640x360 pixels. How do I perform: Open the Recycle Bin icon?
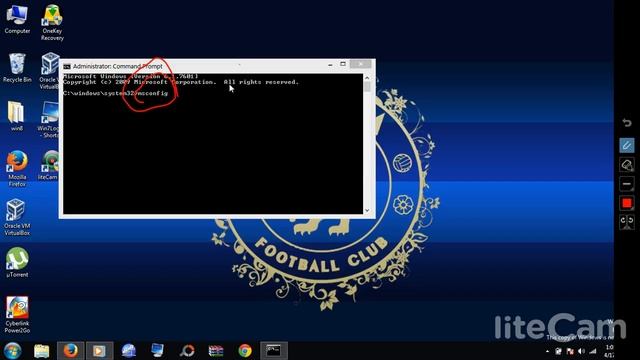[x=17, y=68]
